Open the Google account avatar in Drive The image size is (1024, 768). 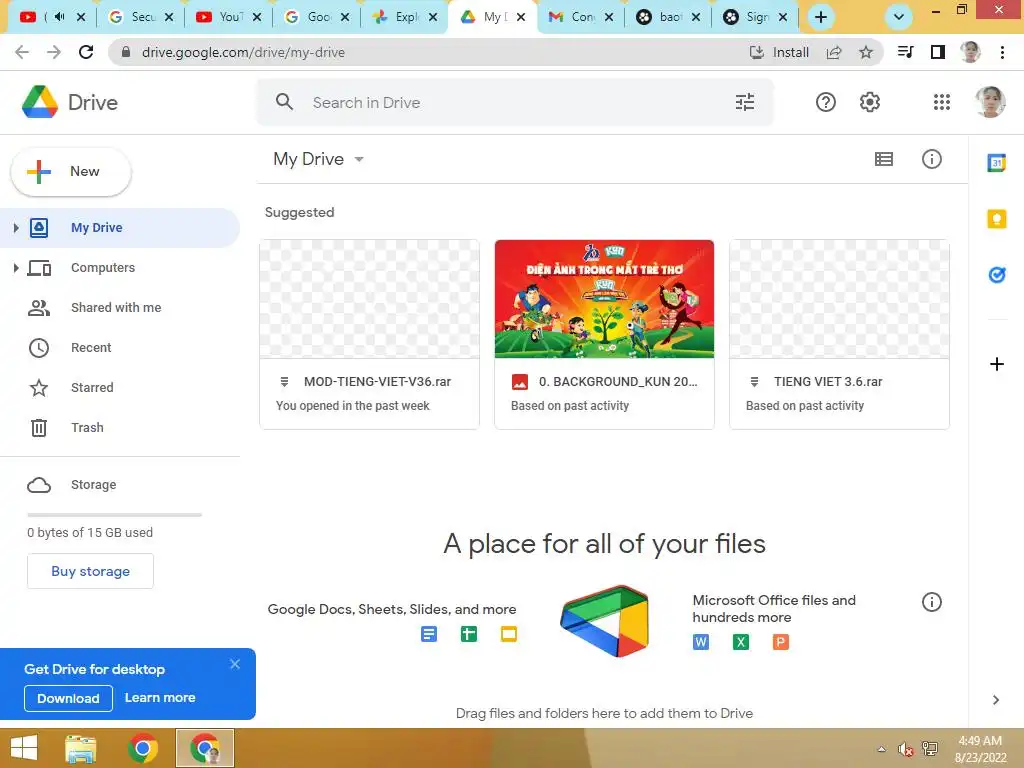tap(989, 102)
